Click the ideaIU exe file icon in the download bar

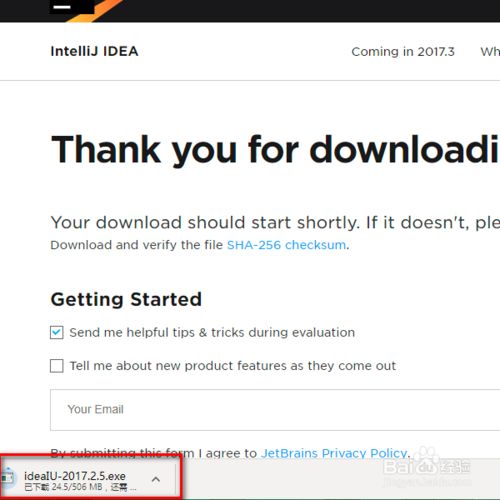pos(7,478)
